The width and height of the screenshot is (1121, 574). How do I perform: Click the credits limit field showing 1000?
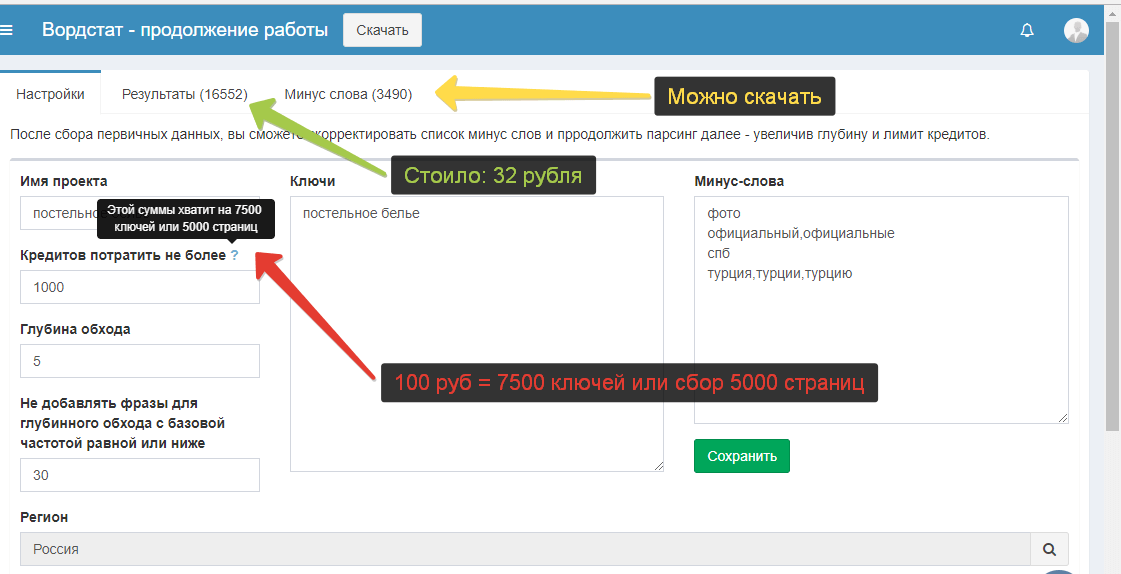tap(139, 287)
